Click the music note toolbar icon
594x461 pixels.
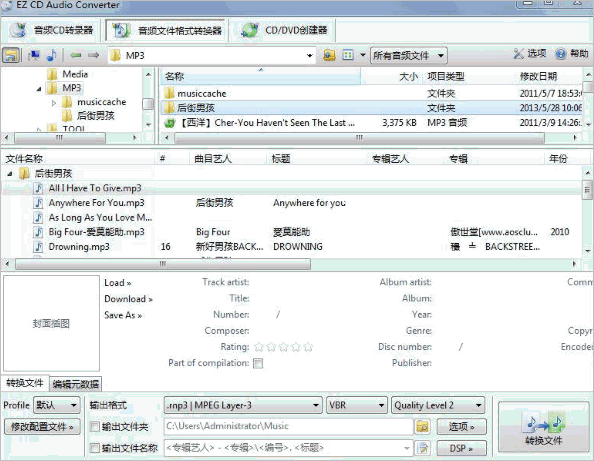tap(52, 55)
